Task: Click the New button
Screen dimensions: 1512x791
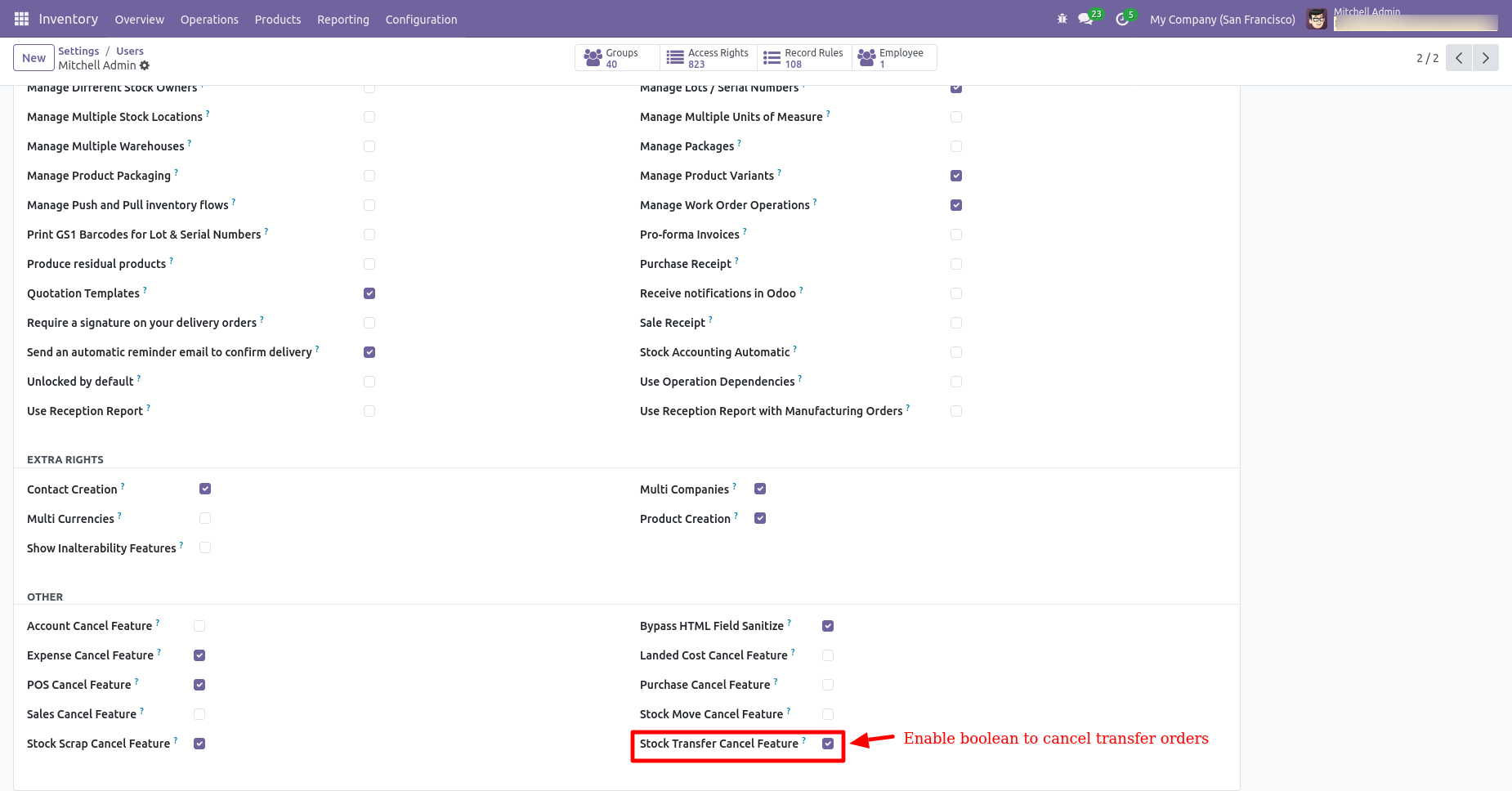Action: coord(34,58)
